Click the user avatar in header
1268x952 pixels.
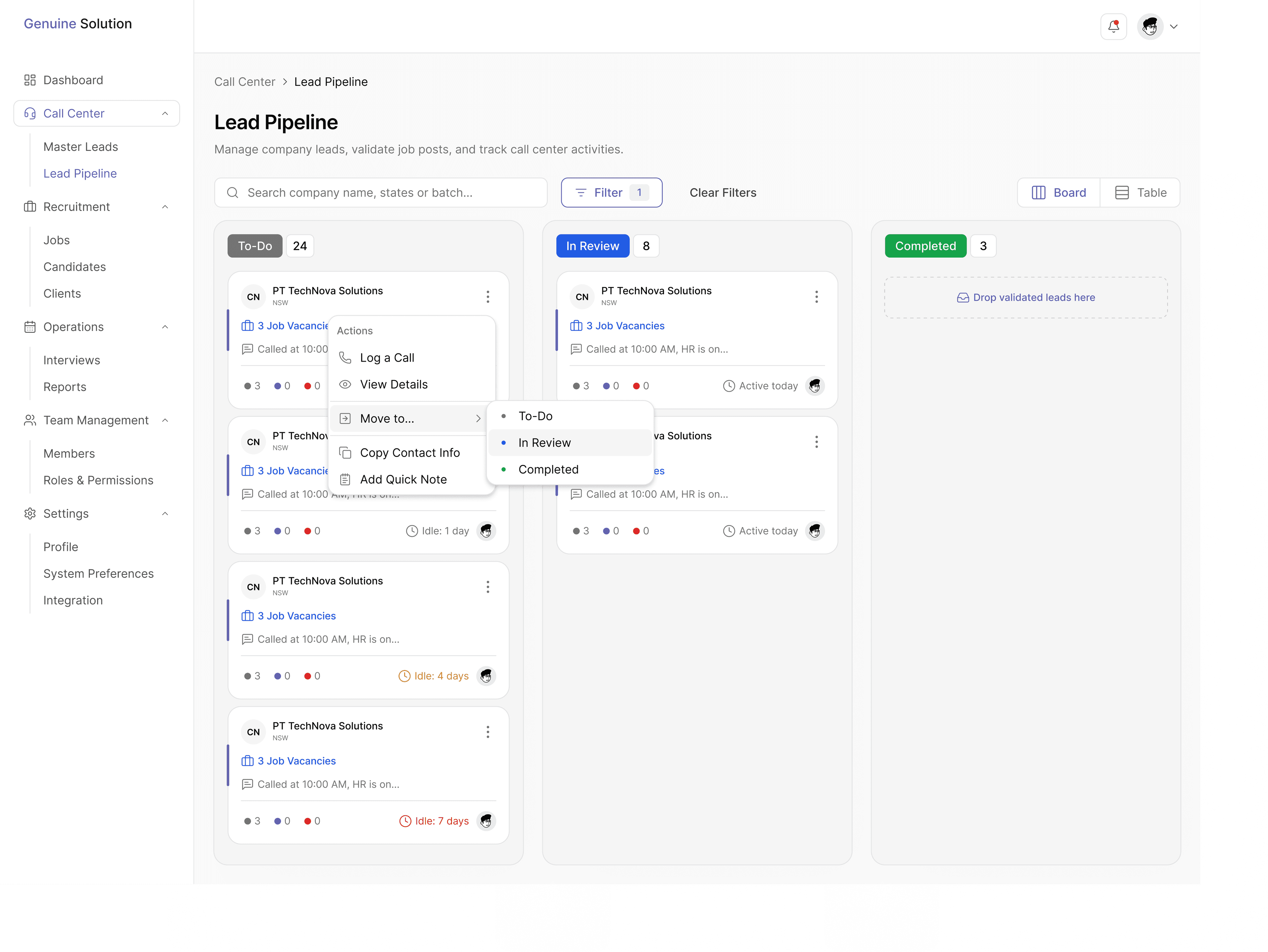pos(1150,26)
